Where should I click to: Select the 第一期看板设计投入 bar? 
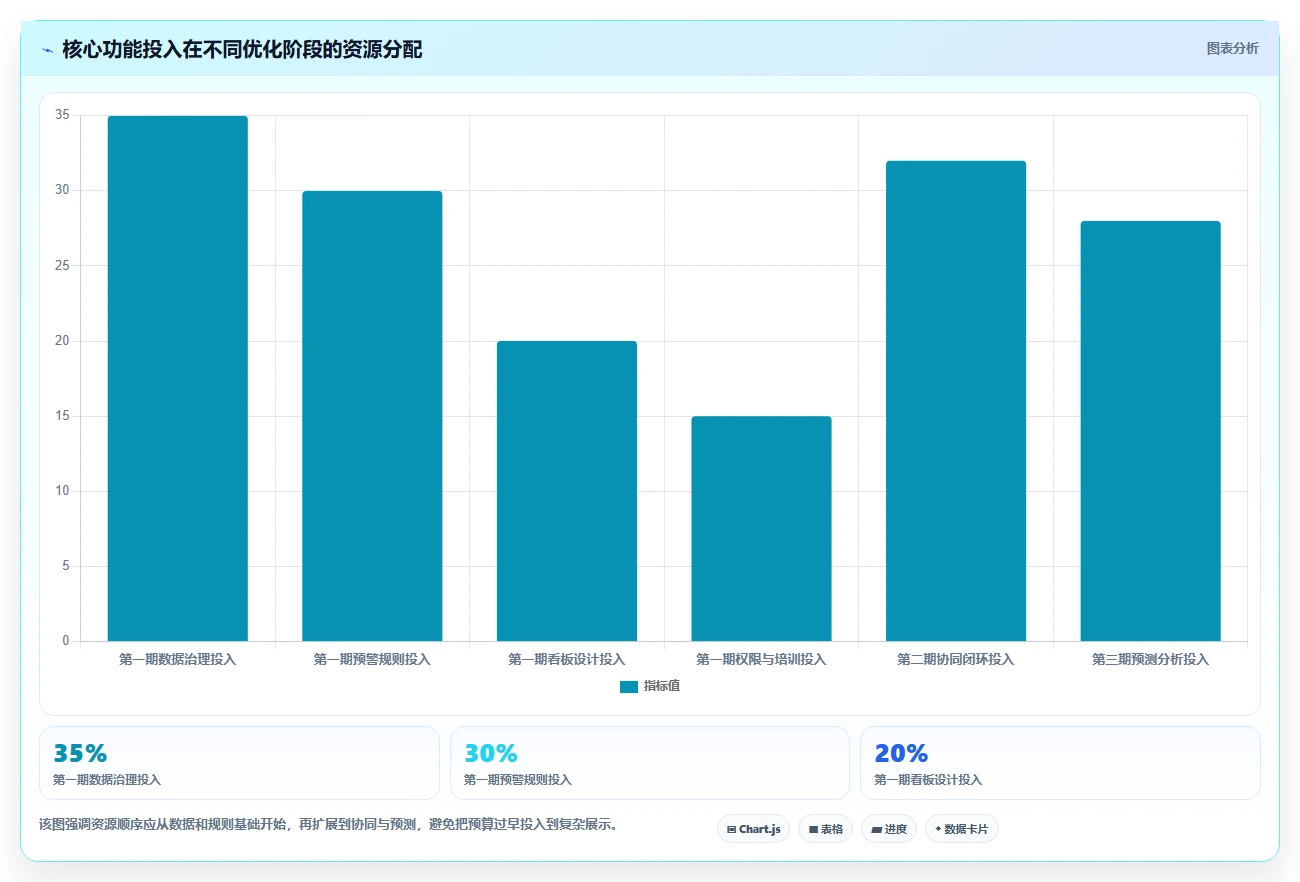(x=567, y=491)
